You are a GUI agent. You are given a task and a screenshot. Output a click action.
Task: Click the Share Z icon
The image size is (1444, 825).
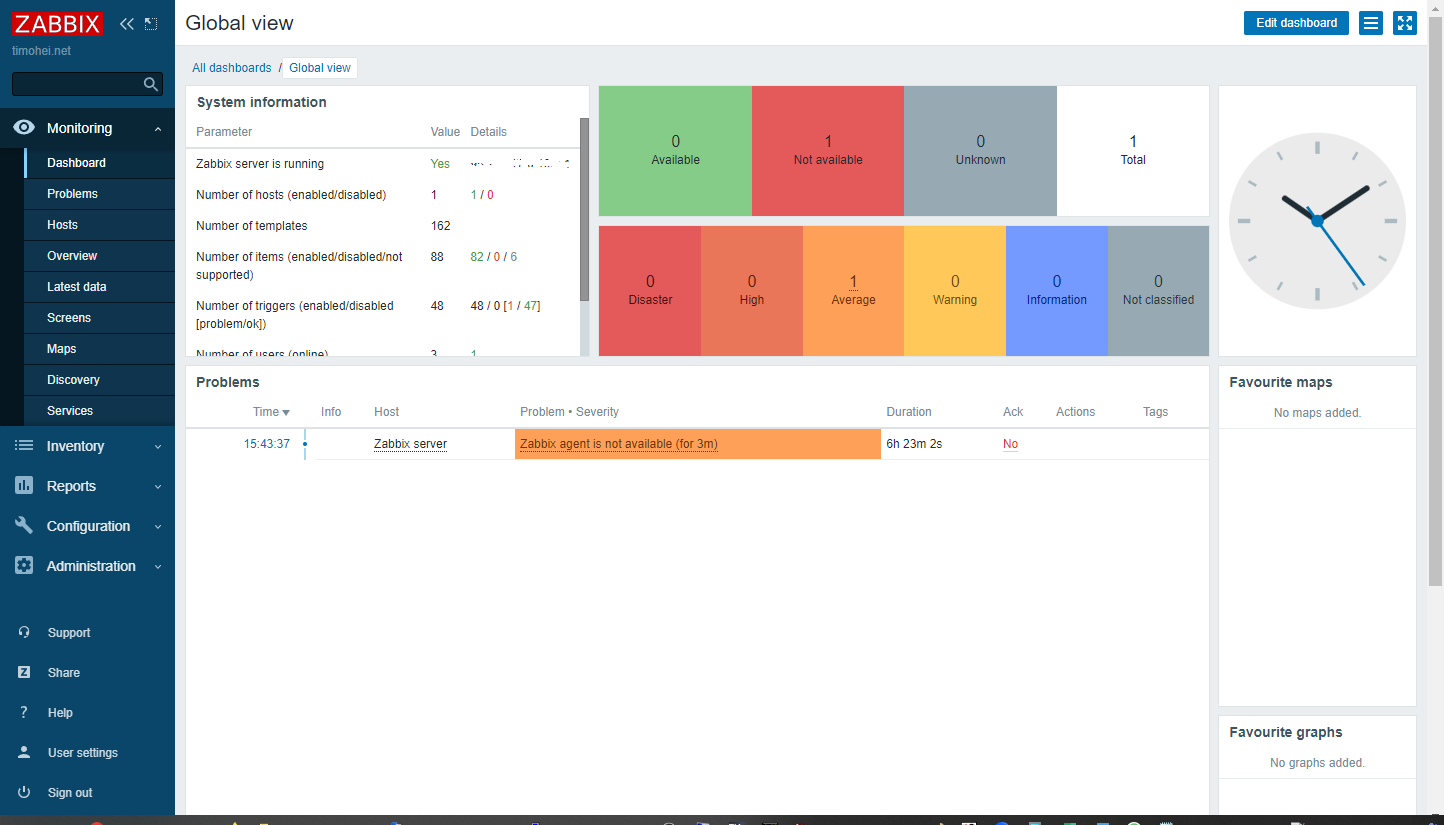click(x=24, y=673)
